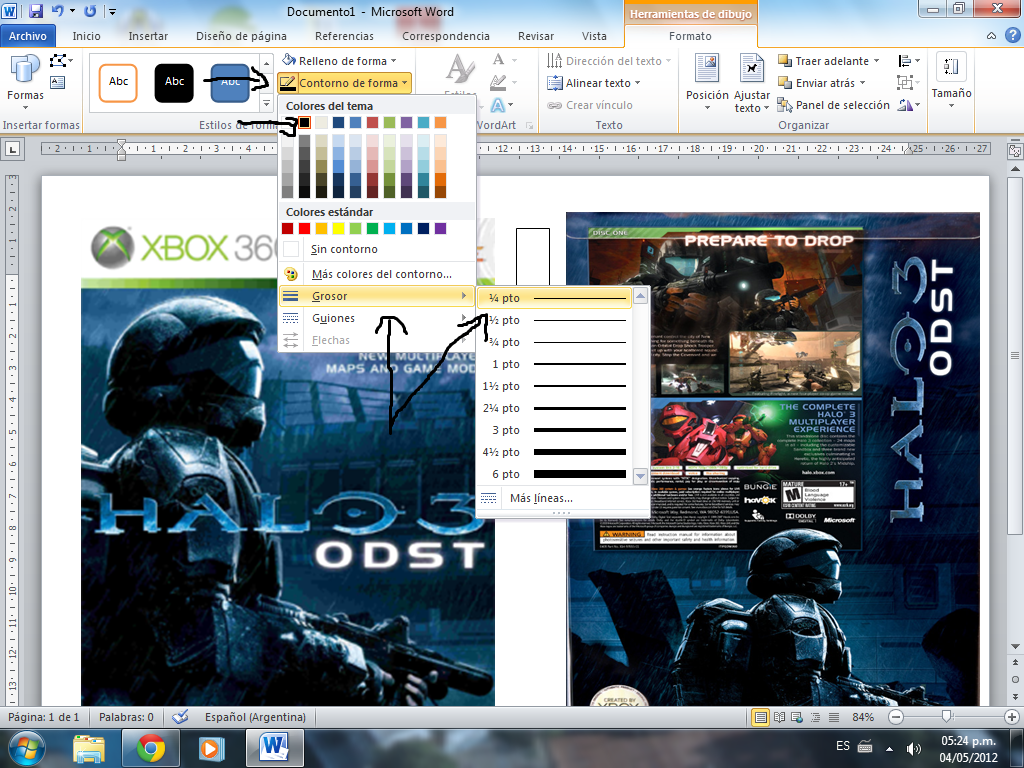Switch to Web Layout view
1024x768 pixels.
click(797, 717)
